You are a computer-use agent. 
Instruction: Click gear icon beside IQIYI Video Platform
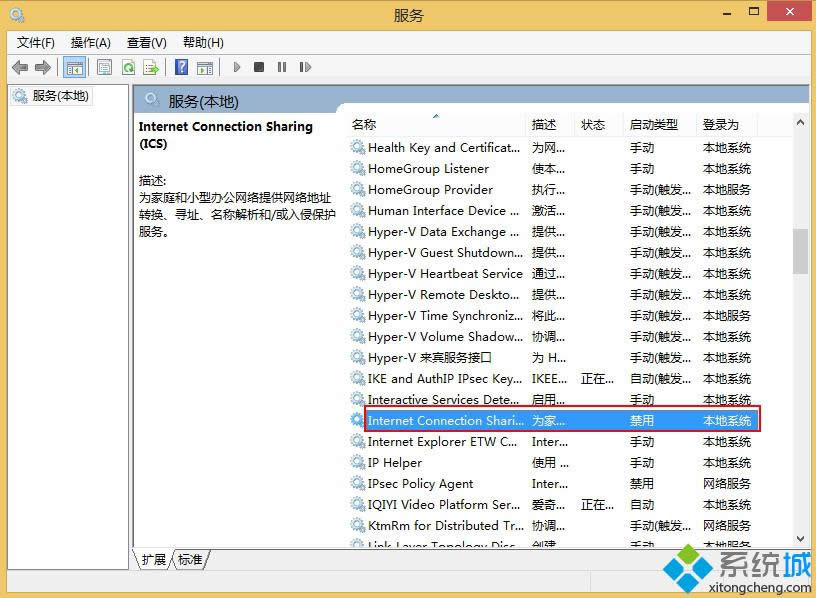point(358,504)
